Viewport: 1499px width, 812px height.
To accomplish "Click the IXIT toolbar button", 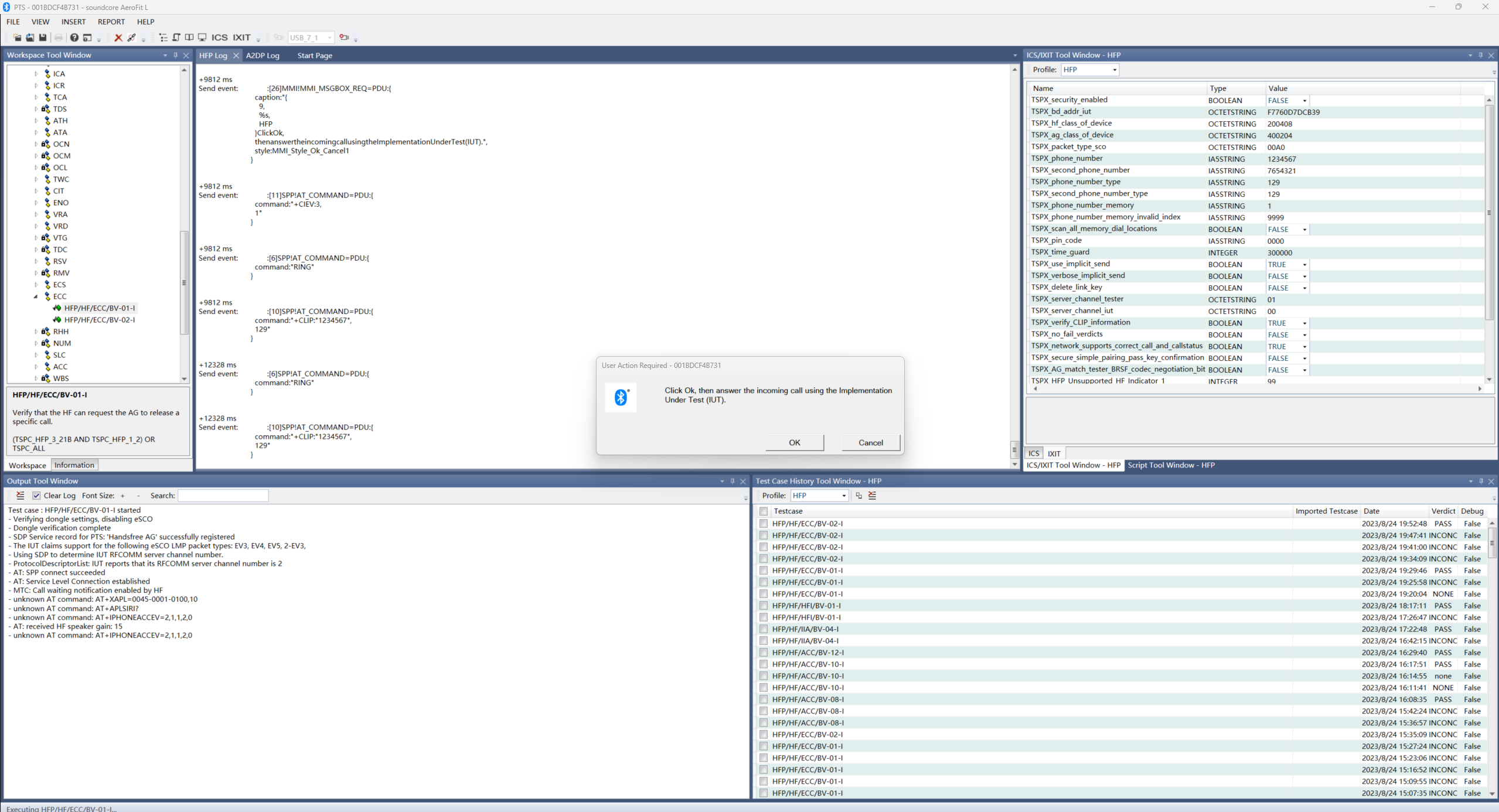I will tap(241, 37).
